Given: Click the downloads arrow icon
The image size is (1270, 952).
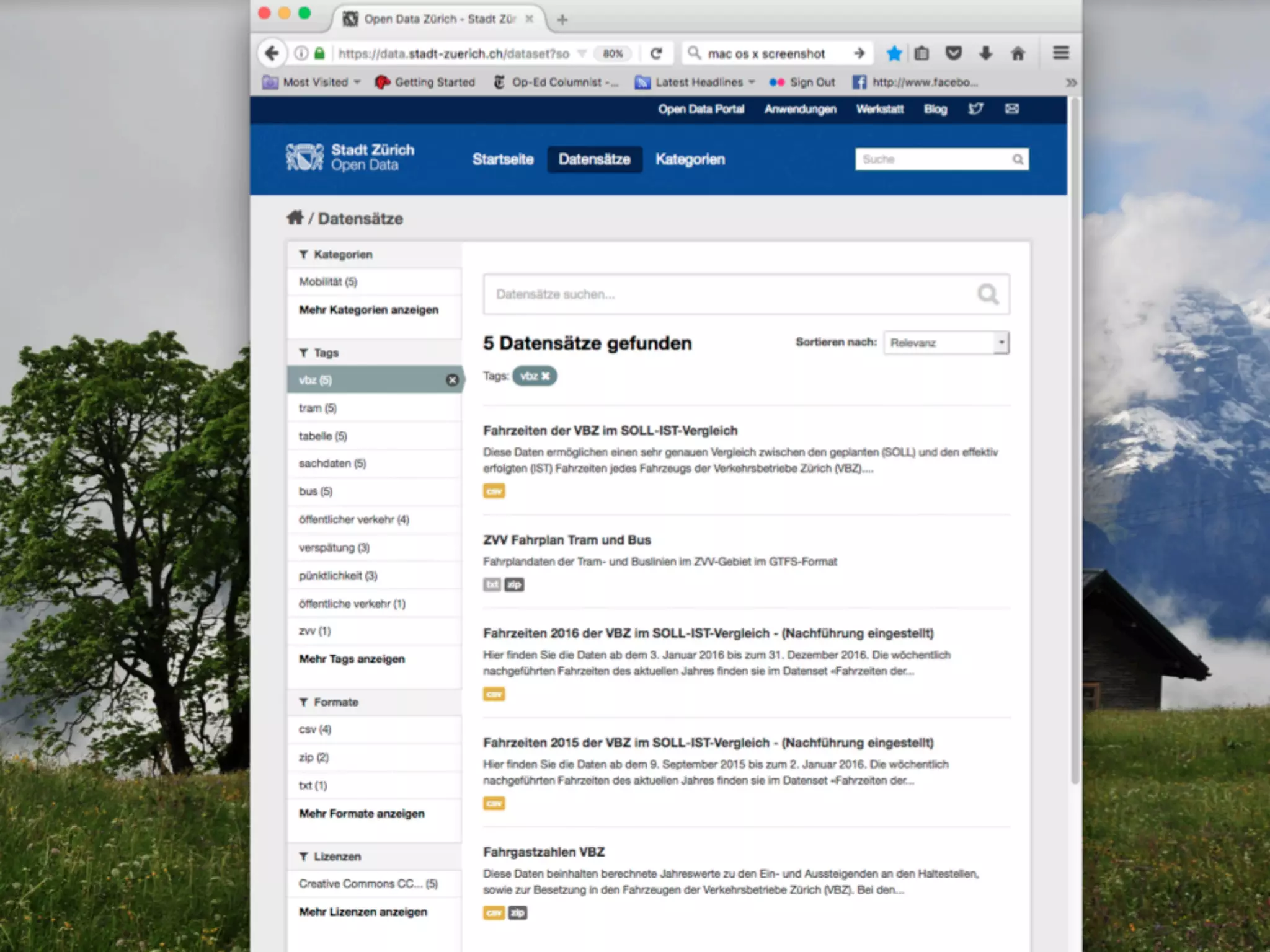Looking at the screenshot, I should [985, 53].
